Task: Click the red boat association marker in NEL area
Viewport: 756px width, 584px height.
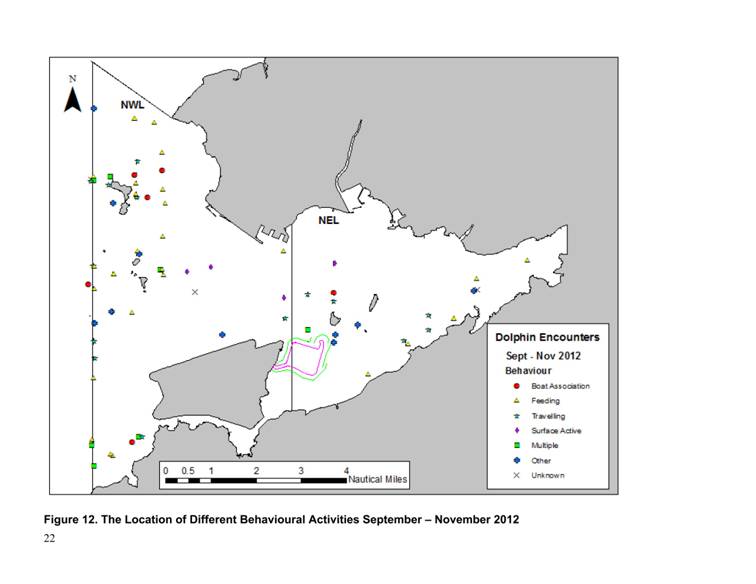Action: (x=334, y=293)
